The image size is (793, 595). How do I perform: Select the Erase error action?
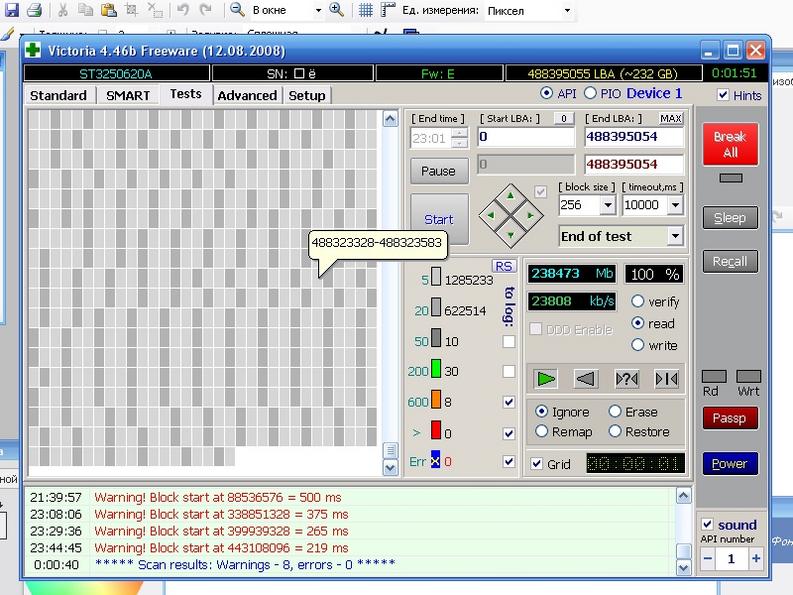[615, 411]
